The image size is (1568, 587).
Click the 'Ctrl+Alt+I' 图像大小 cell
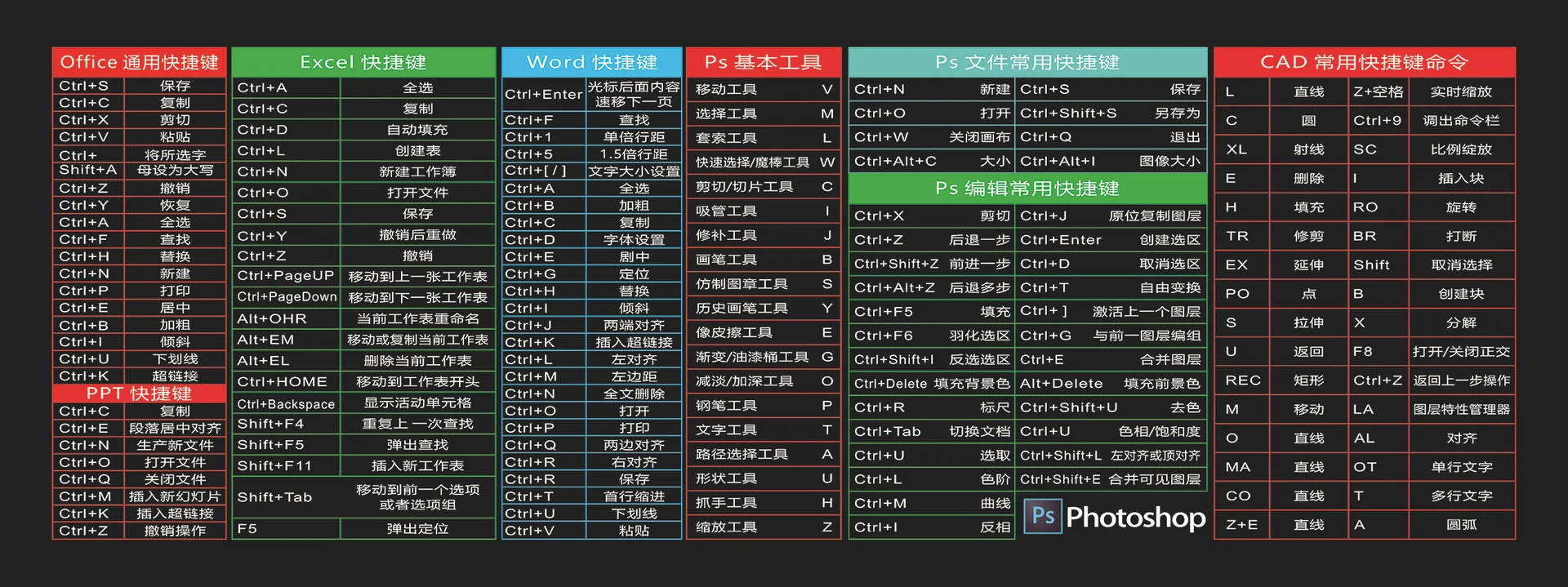(1111, 161)
